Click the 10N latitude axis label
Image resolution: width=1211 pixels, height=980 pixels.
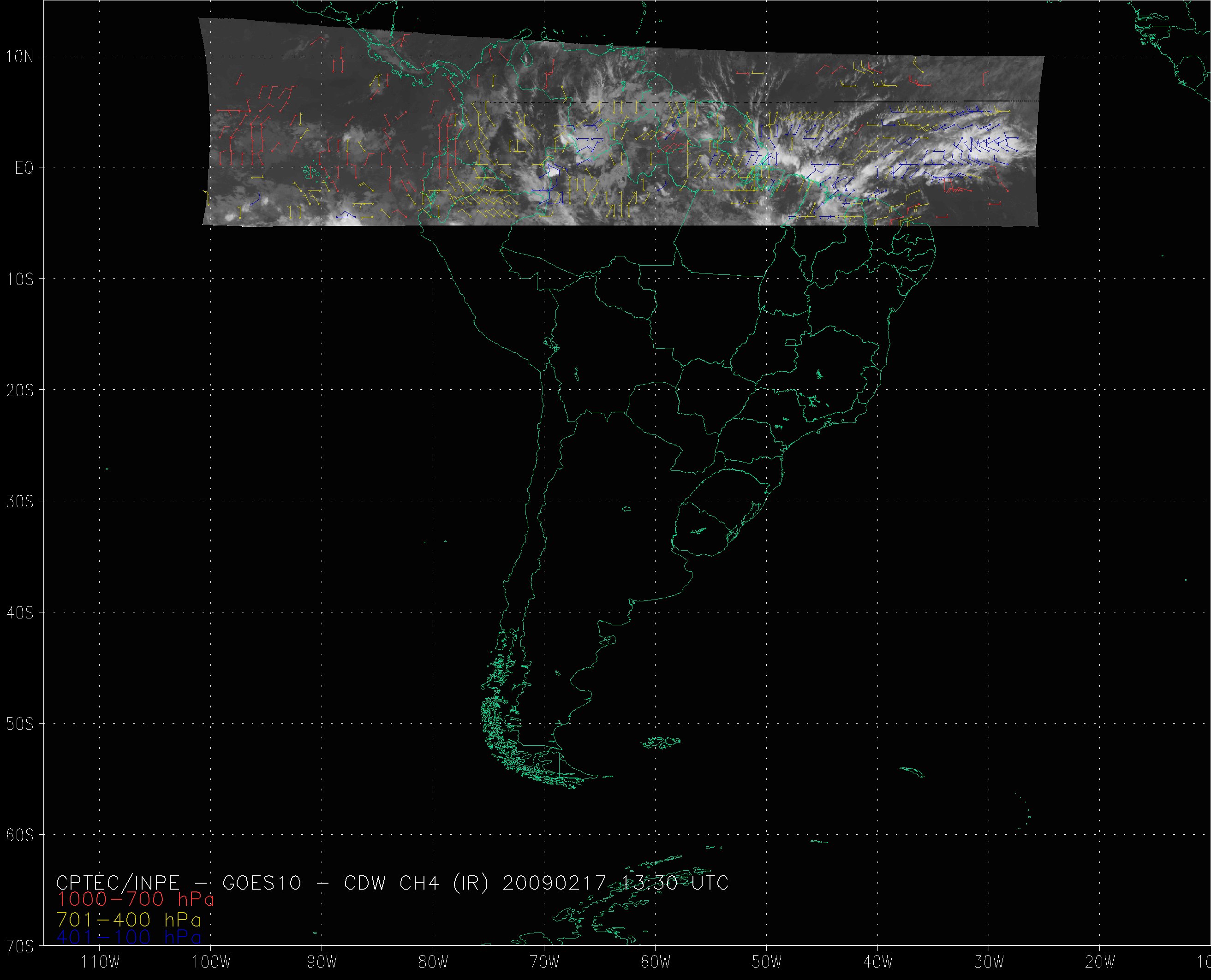tap(20, 56)
